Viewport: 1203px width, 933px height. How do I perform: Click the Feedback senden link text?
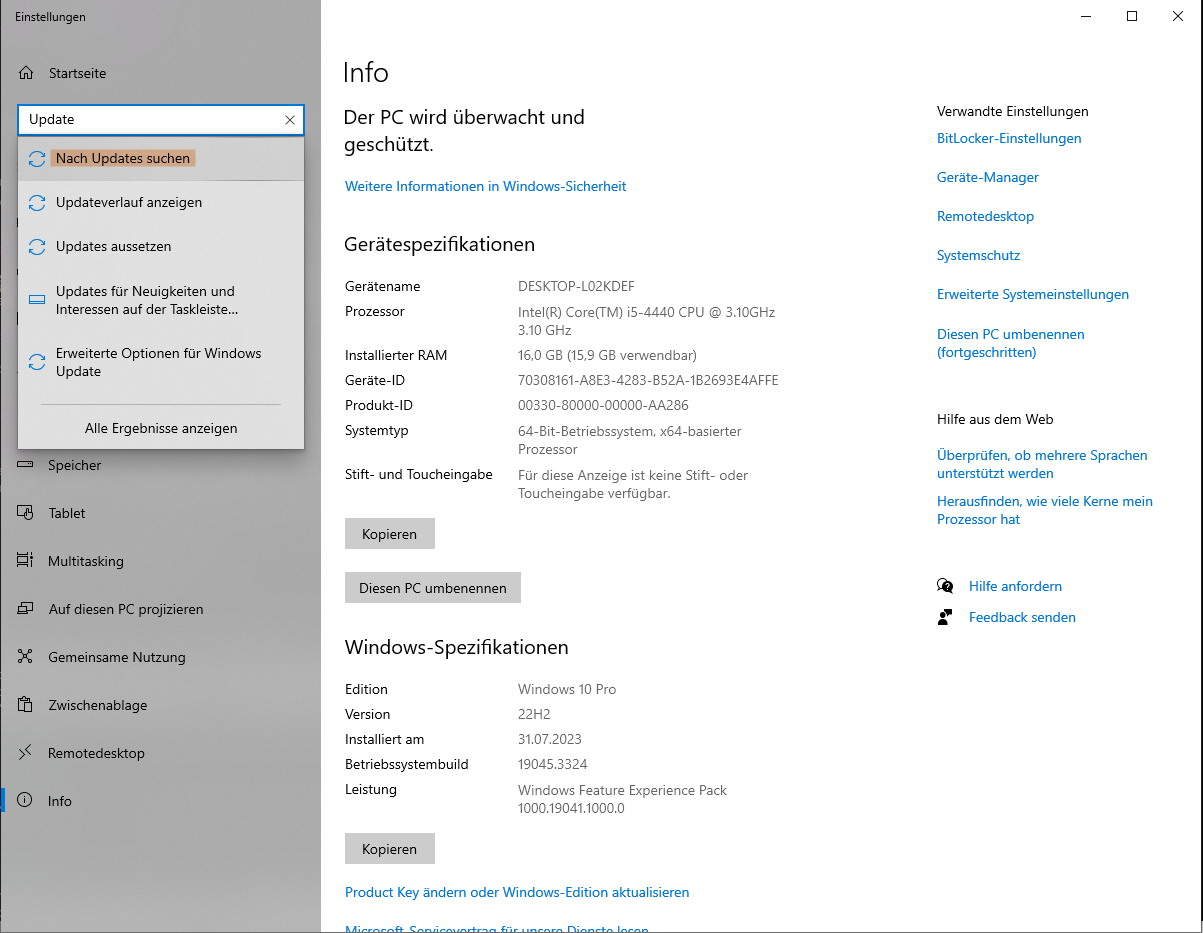[1022, 617]
